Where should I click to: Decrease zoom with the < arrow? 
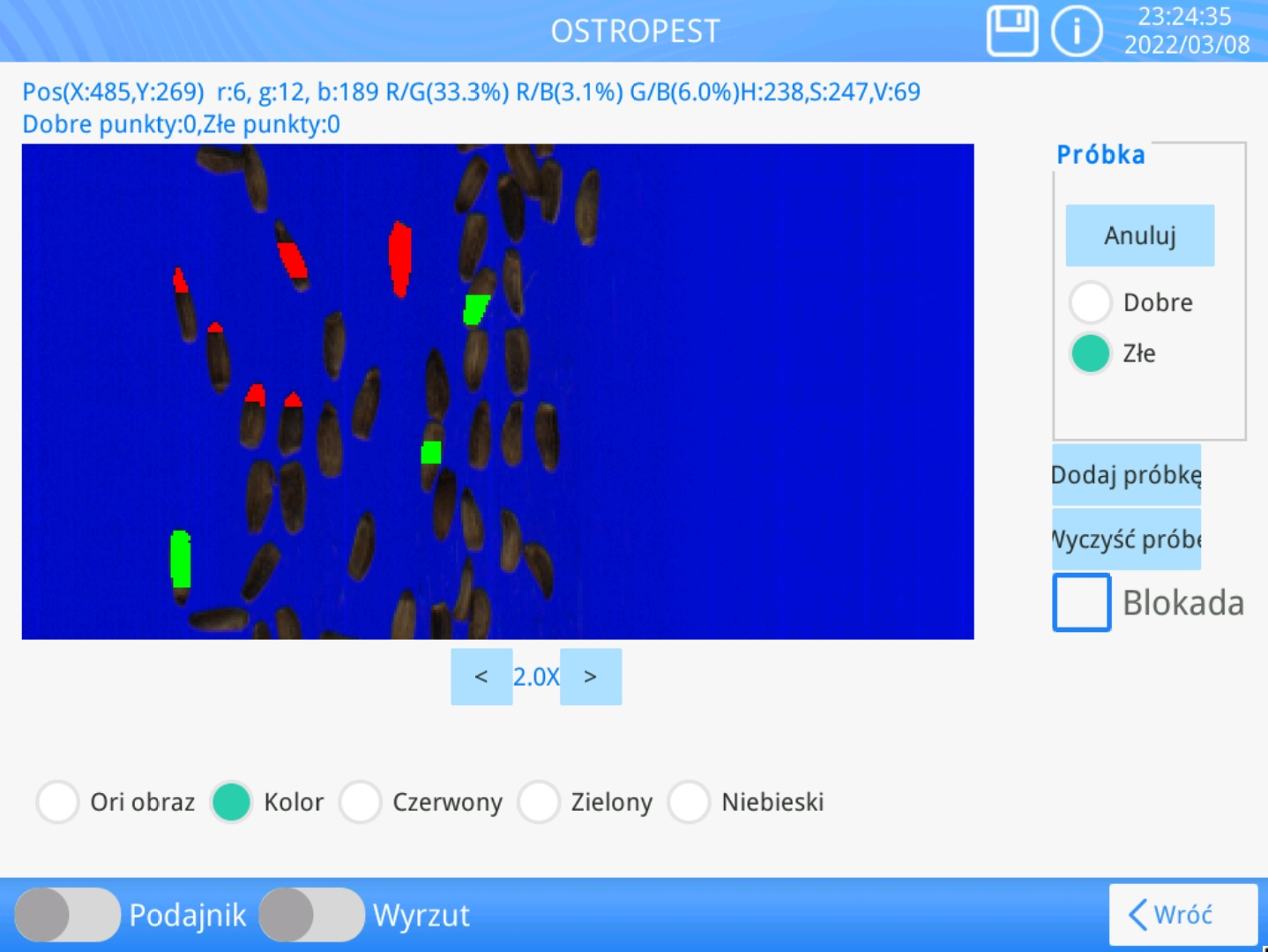click(481, 677)
